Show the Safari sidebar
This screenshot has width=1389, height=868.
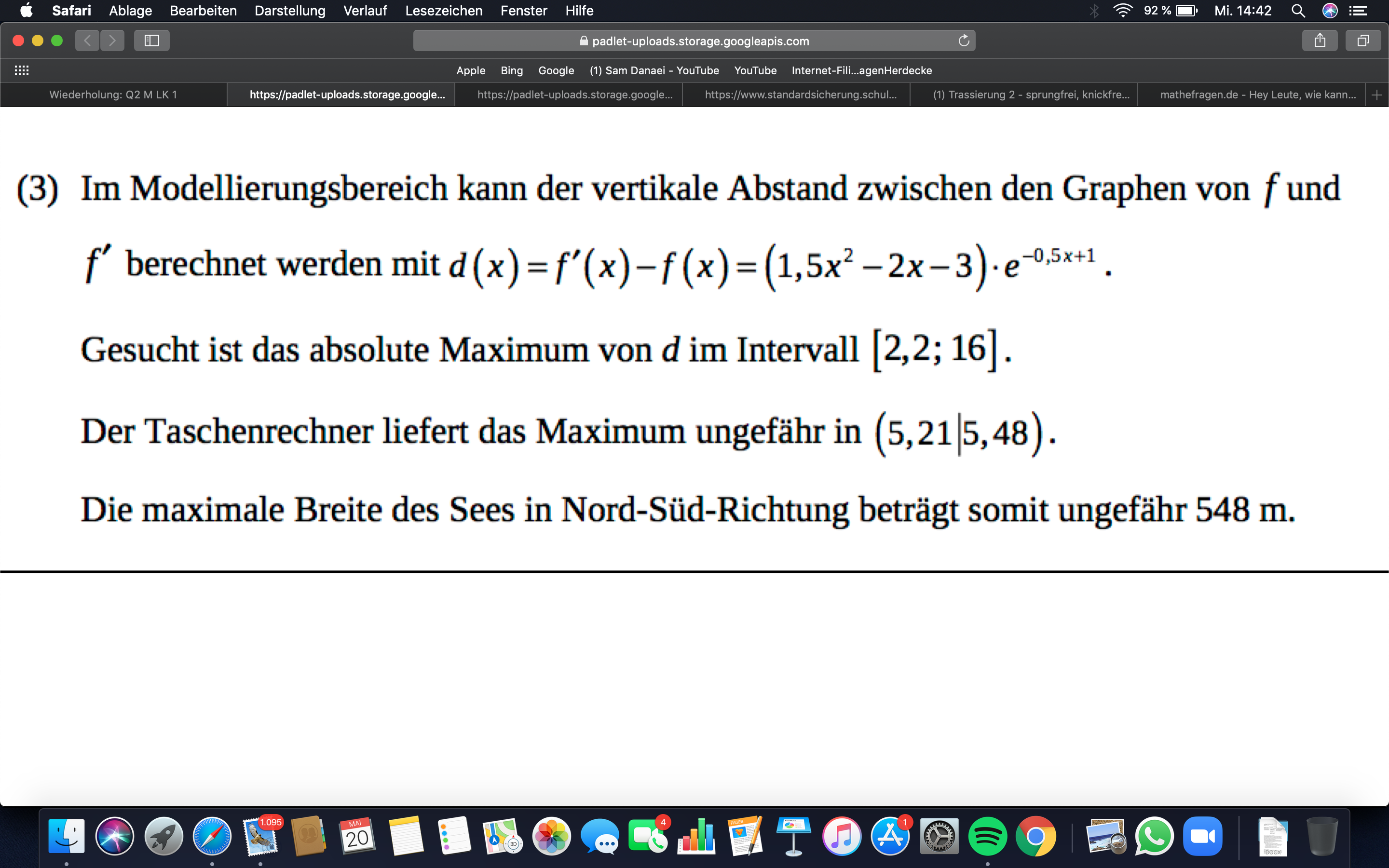[x=151, y=40]
